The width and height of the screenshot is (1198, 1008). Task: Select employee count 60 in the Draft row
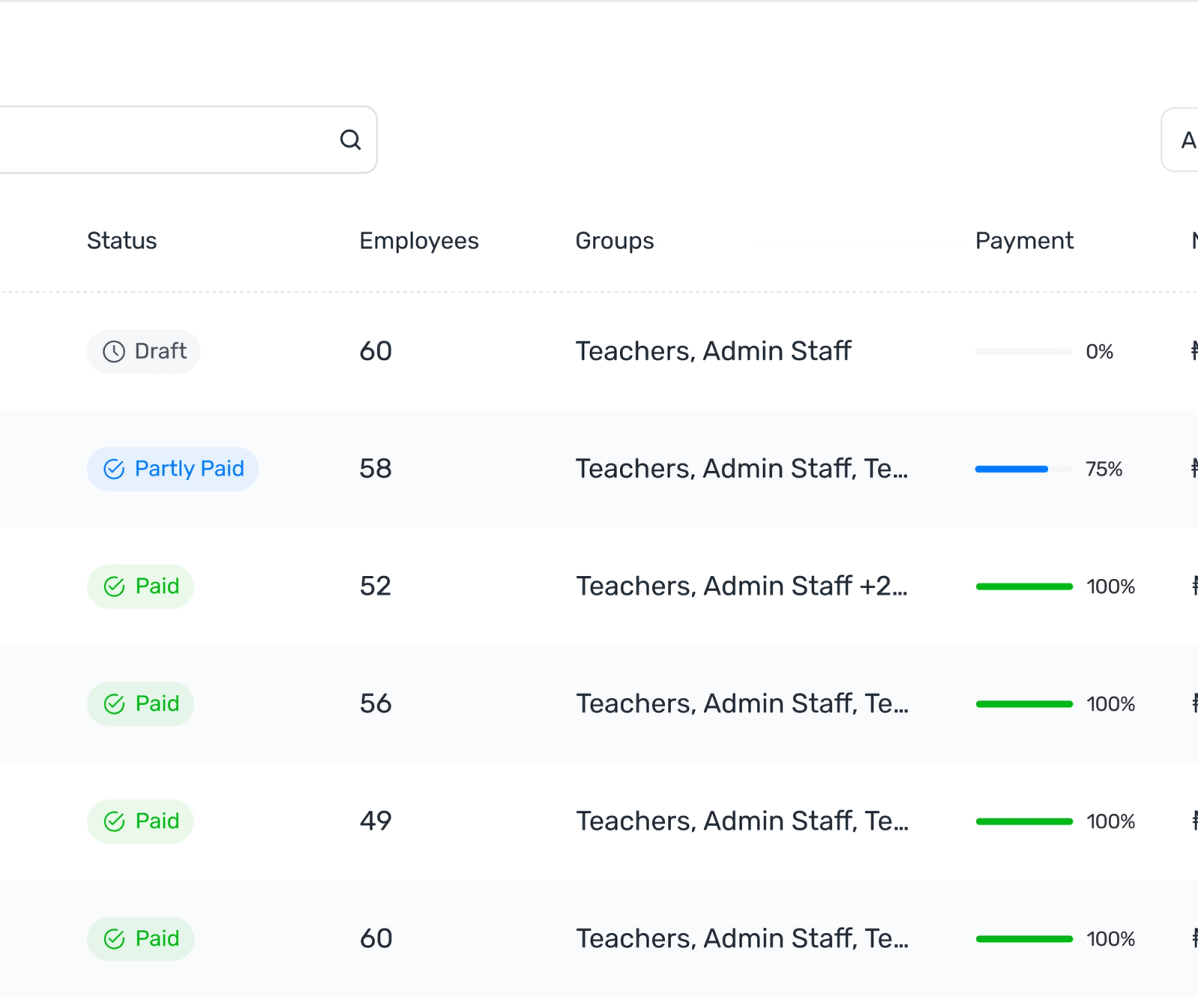(x=376, y=351)
